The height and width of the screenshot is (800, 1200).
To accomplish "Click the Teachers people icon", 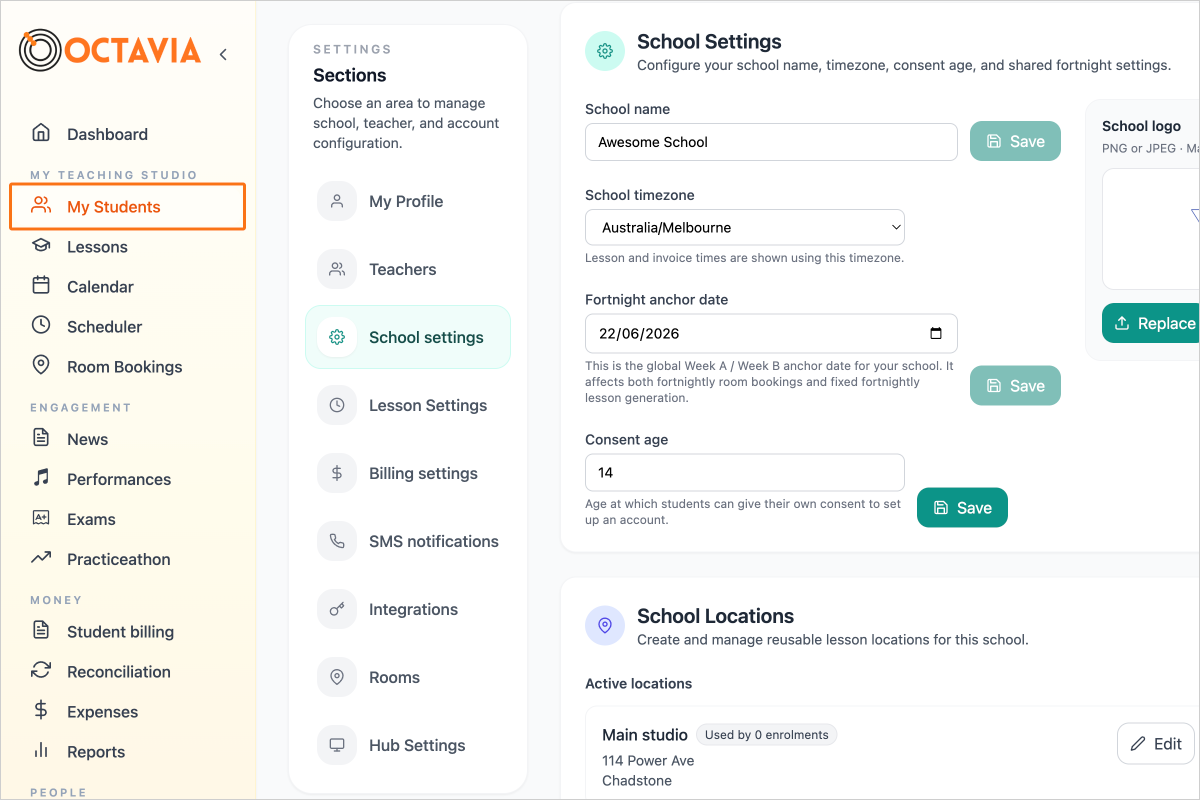I will coord(337,269).
